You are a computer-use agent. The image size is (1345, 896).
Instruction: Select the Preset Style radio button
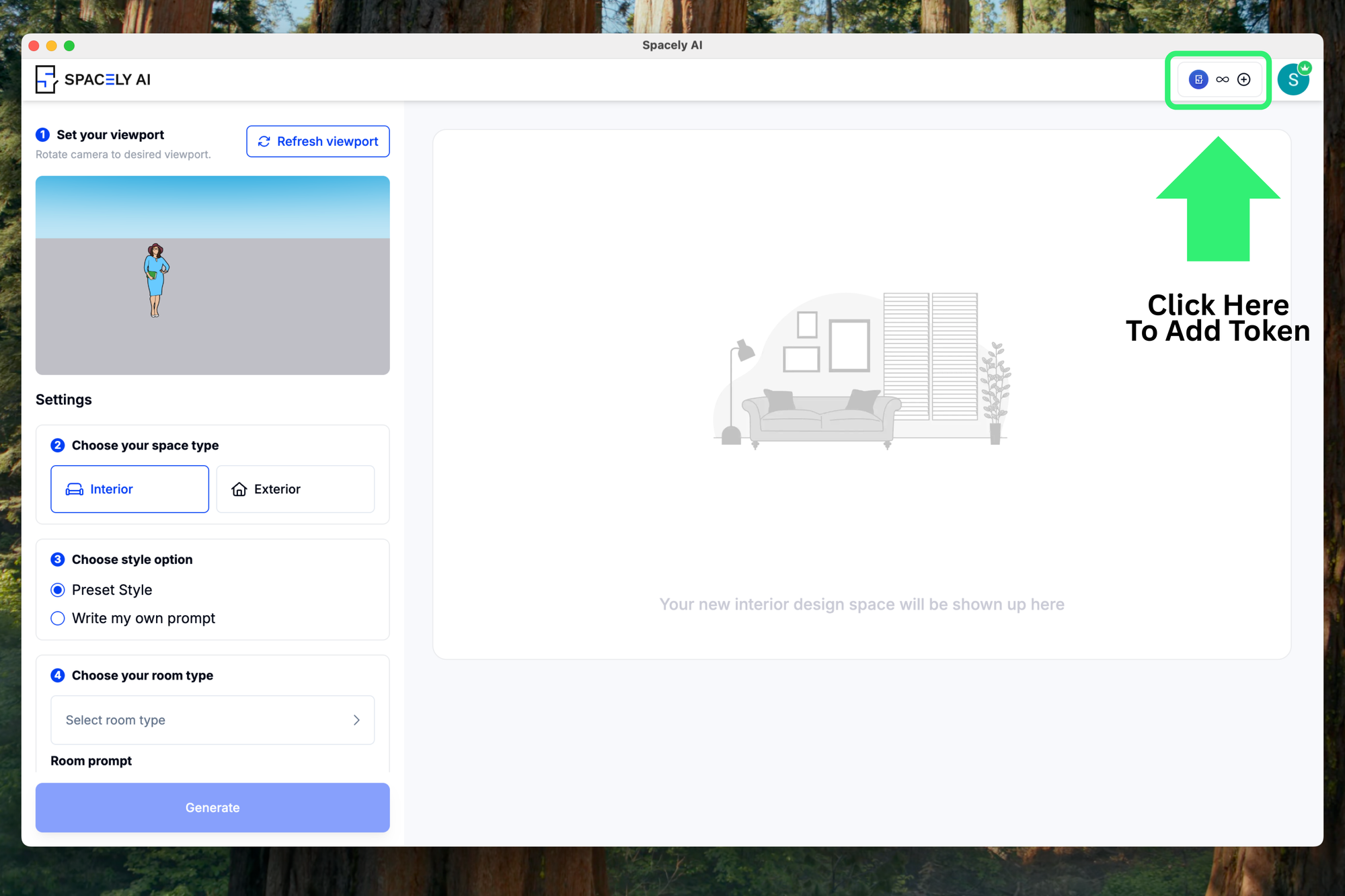(58, 590)
